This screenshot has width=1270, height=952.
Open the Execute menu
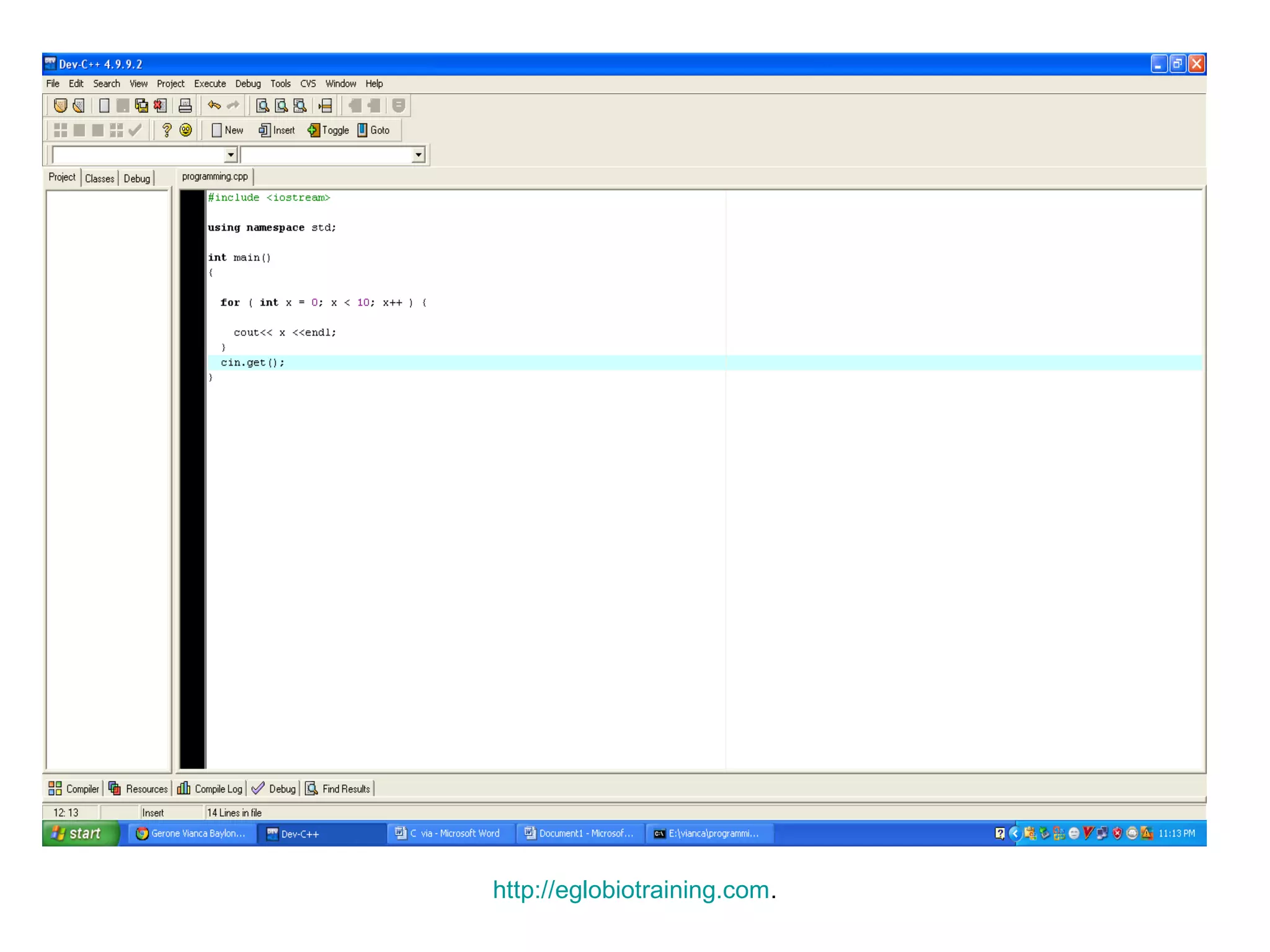pos(210,84)
